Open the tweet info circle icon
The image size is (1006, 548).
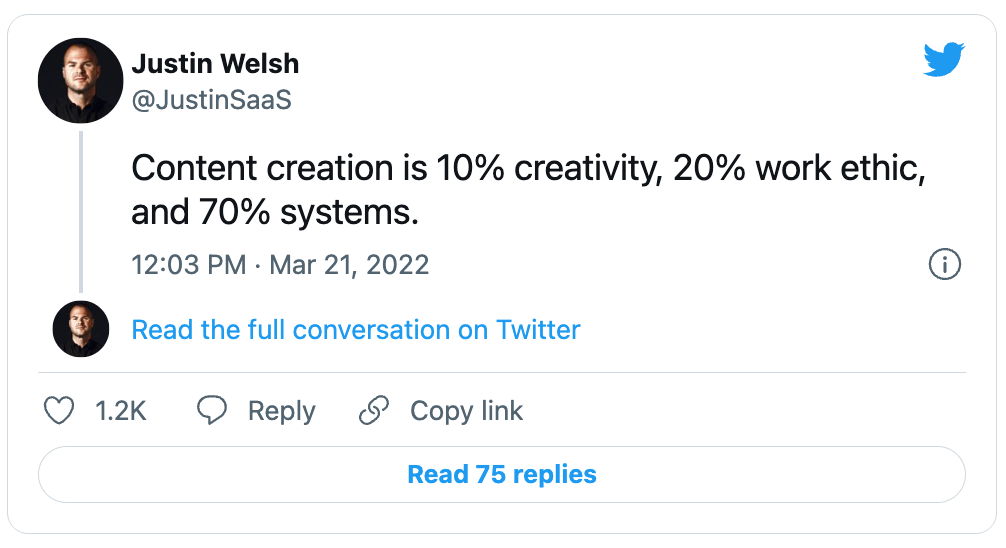pyautogui.click(x=945, y=264)
